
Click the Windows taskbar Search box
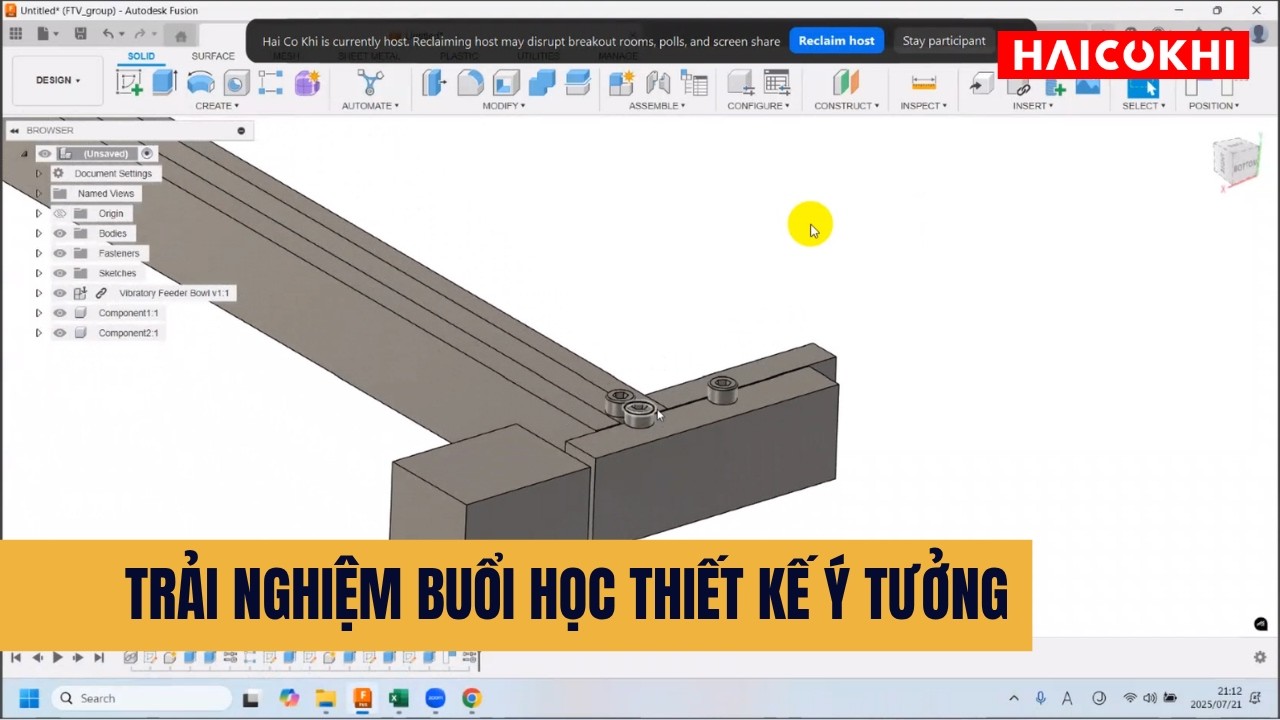(x=141, y=698)
